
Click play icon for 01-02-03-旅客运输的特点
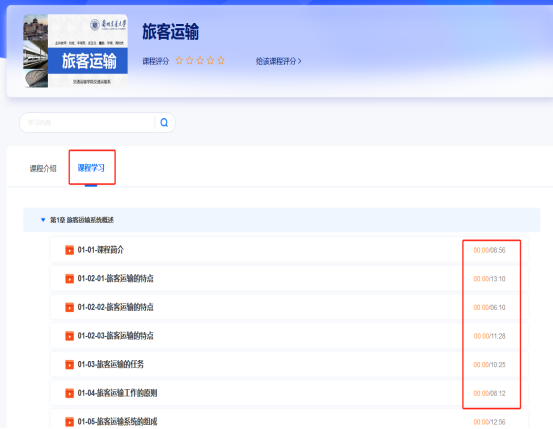click(69, 336)
